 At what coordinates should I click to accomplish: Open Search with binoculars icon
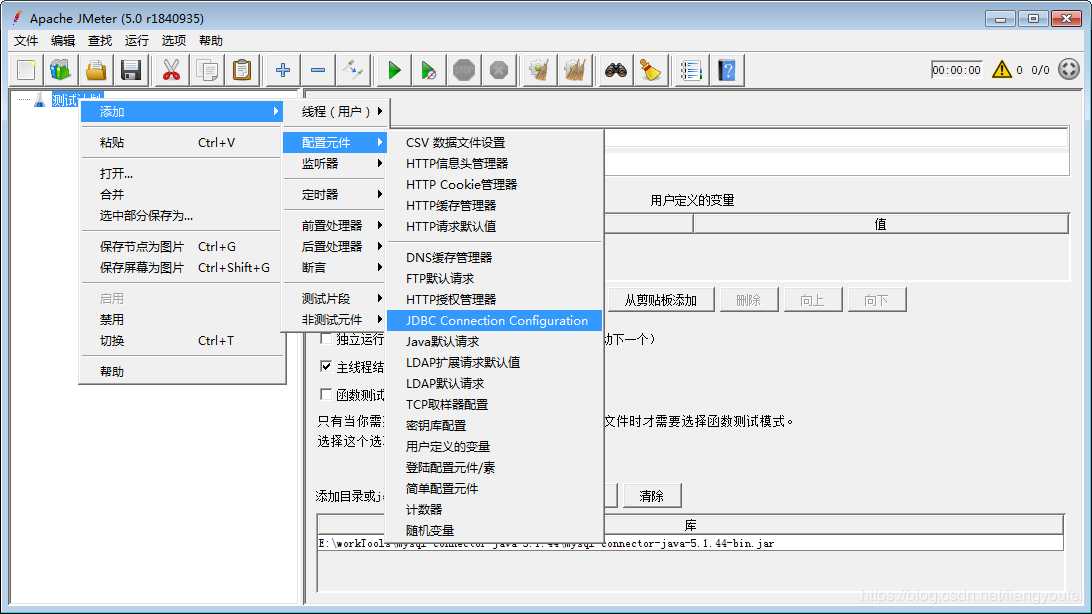pos(616,70)
